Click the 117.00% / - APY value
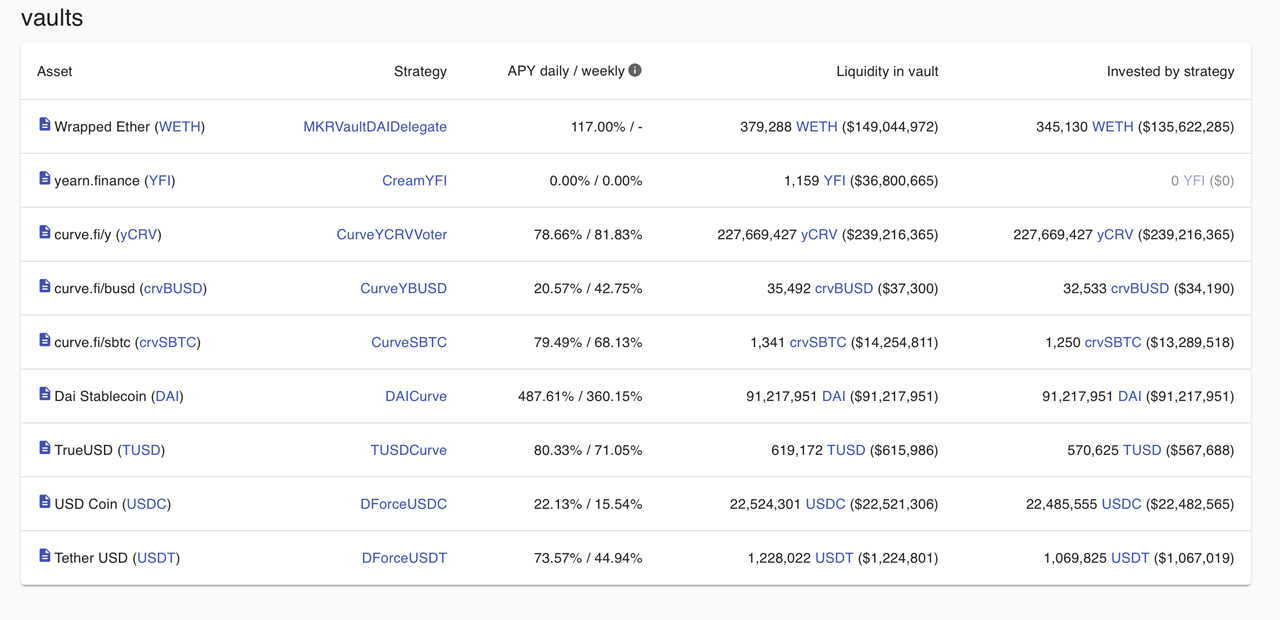 [x=607, y=127]
